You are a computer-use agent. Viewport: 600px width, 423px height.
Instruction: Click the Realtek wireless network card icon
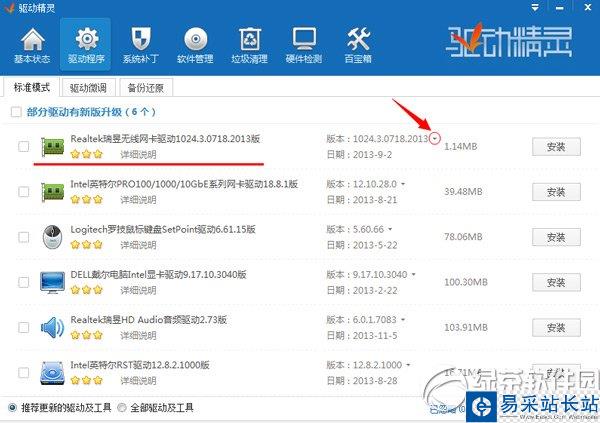[53, 146]
